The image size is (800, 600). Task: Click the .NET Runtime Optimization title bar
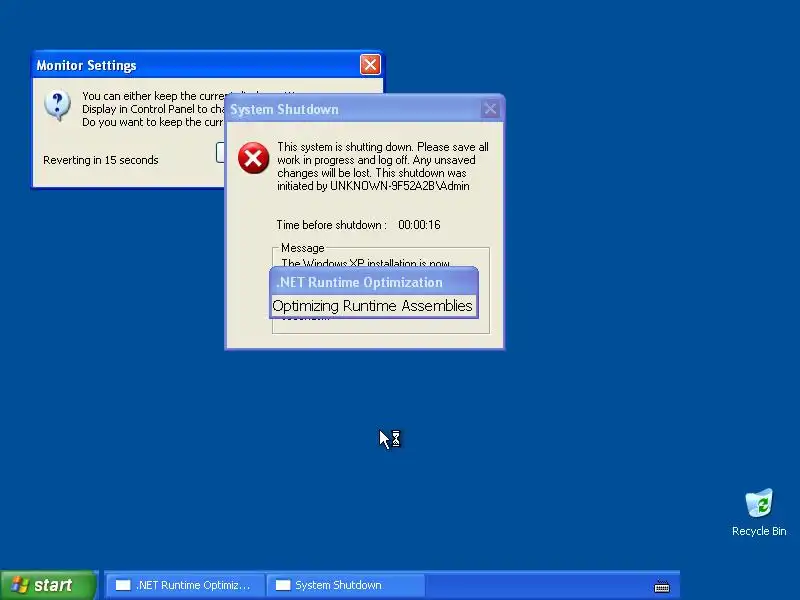[x=374, y=282]
